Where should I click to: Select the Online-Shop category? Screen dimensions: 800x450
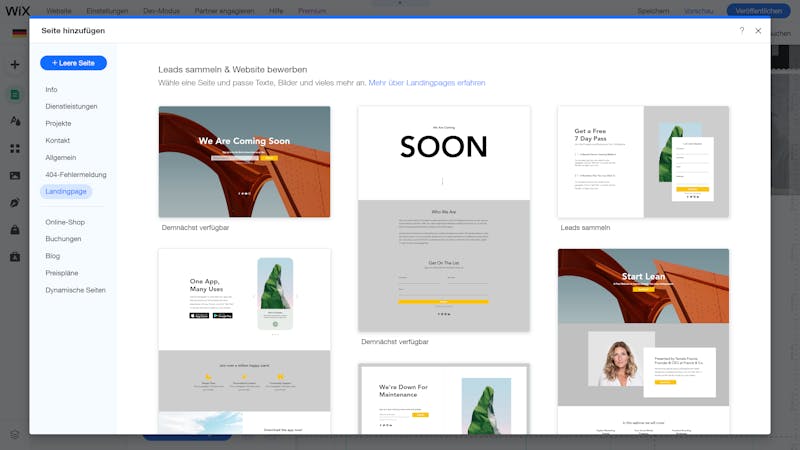click(x=65, y=222)
